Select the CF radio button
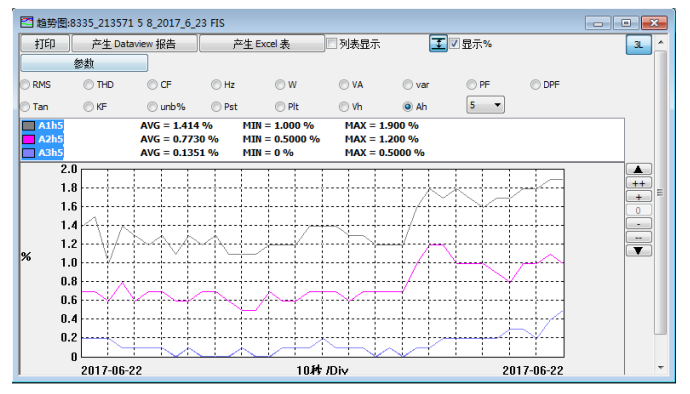The width and height of the screenshot is (690, 394). 152,85
